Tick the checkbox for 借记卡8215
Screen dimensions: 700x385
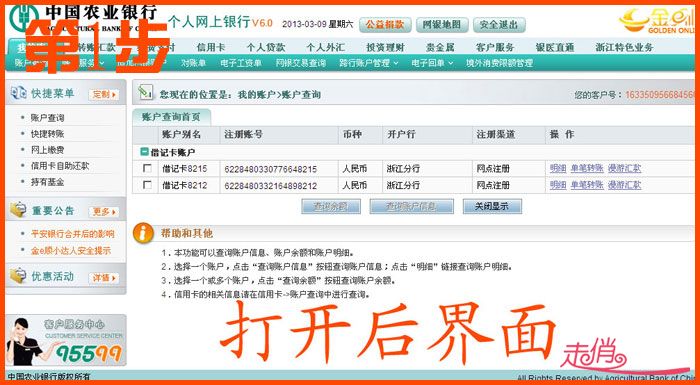click(147, 168)
